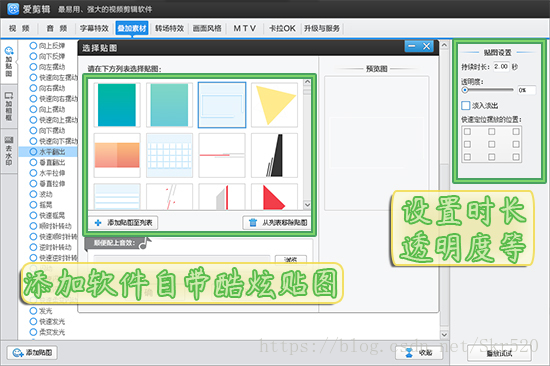Open the 加贴图 side tab
The width and height of the screenshot is (550, 366).
(x=9, y=61)
